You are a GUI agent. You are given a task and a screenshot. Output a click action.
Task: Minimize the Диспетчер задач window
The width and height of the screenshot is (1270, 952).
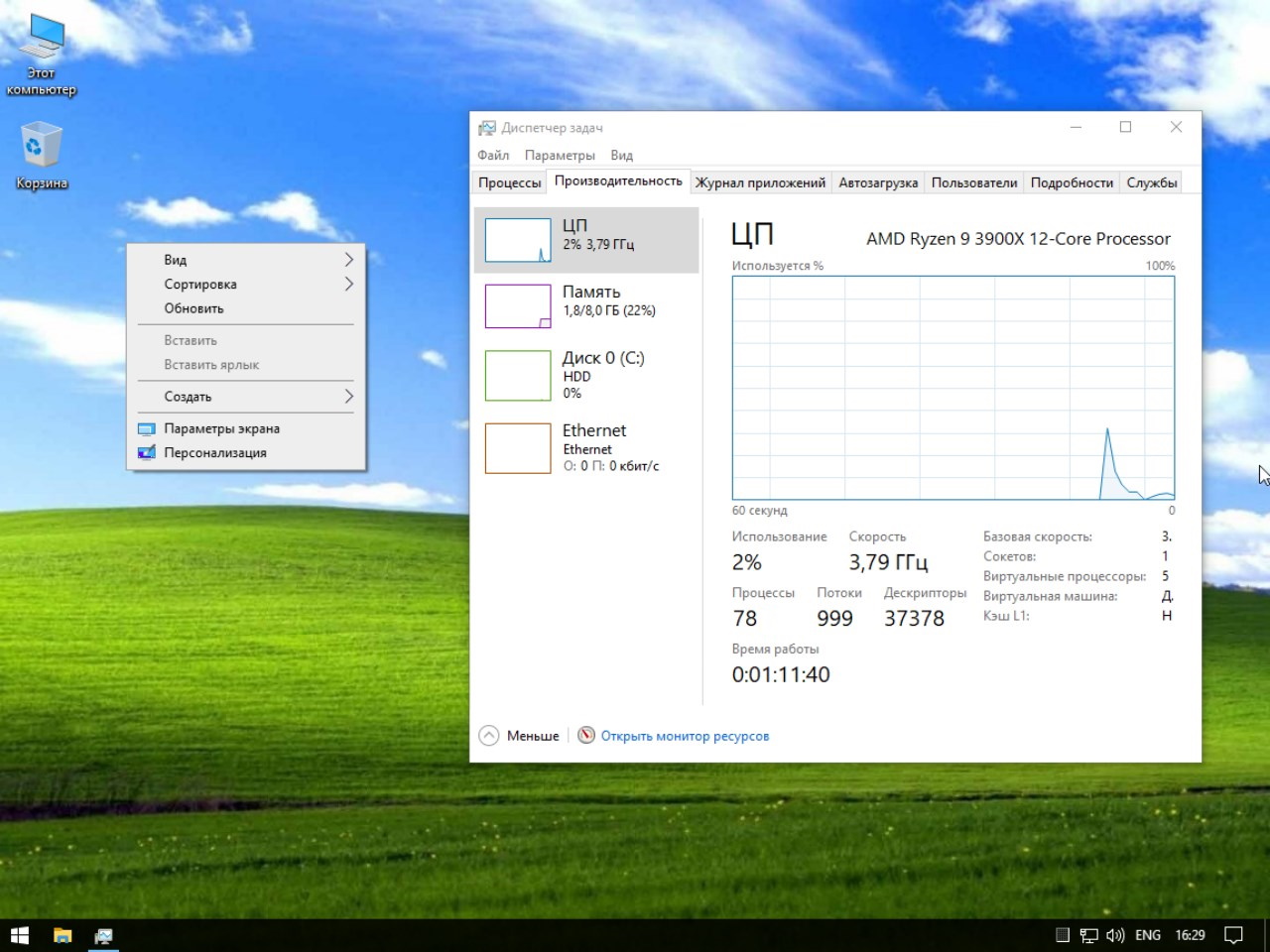(x=1077, y=127)
